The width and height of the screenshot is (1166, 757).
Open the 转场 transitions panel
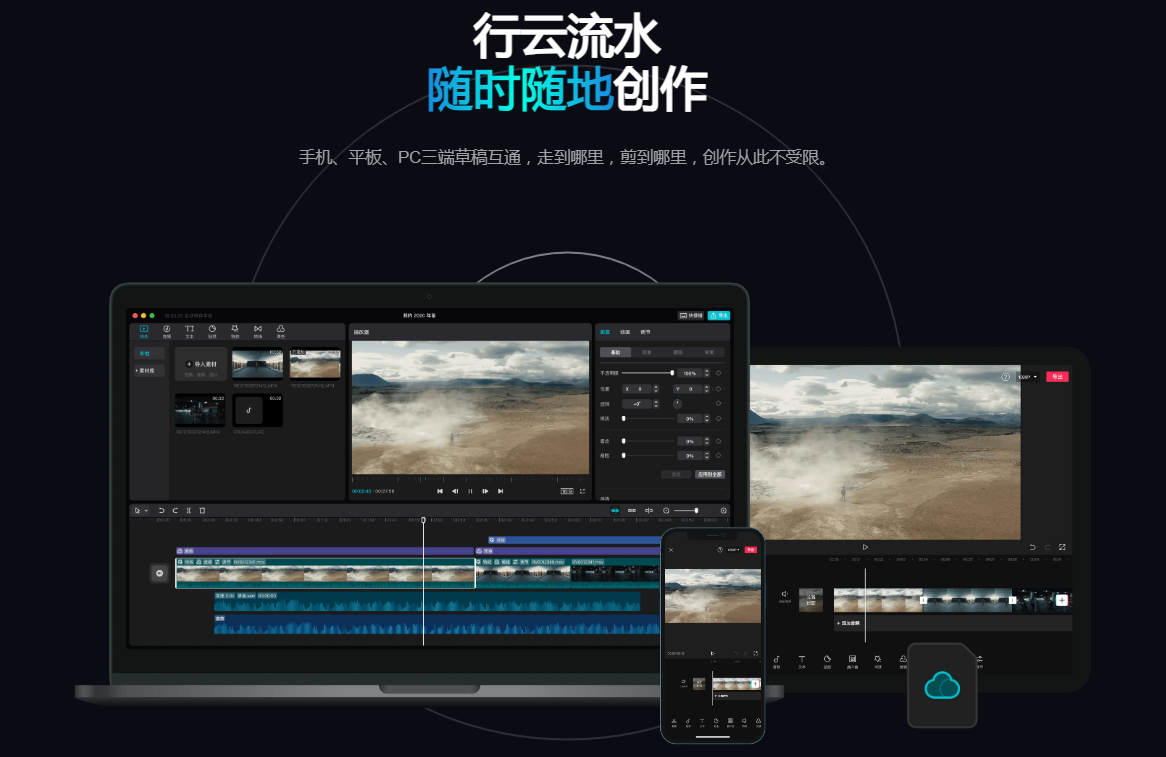click(x=258, y=332)
